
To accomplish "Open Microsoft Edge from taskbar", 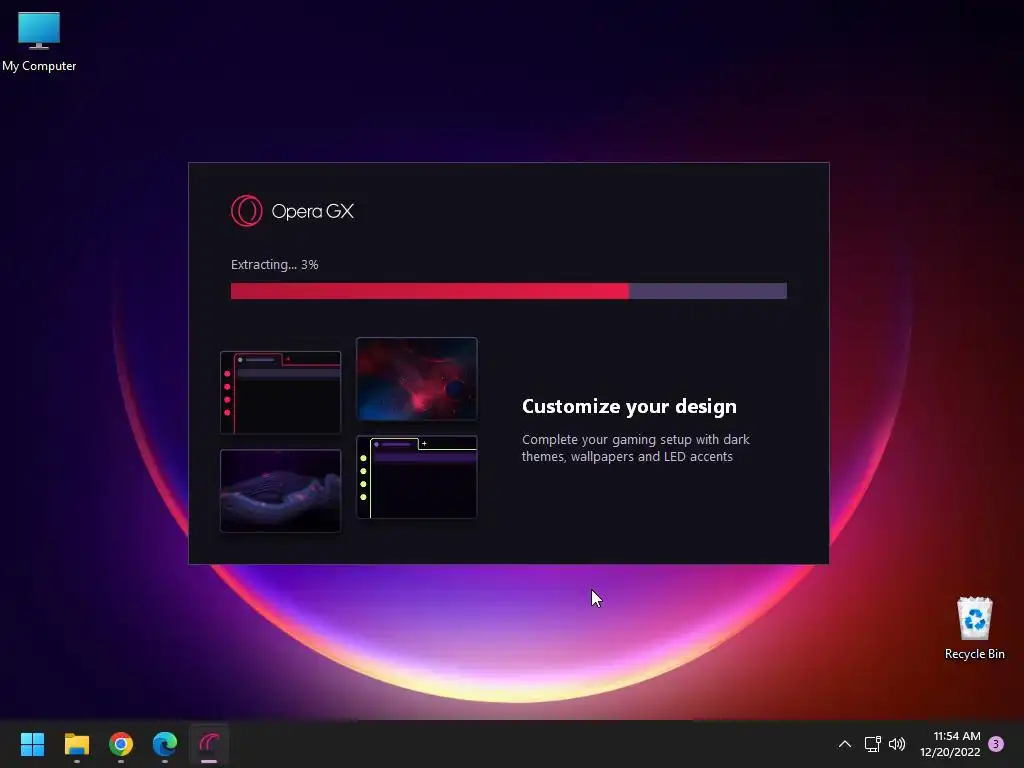I will (x=165, y=744).
